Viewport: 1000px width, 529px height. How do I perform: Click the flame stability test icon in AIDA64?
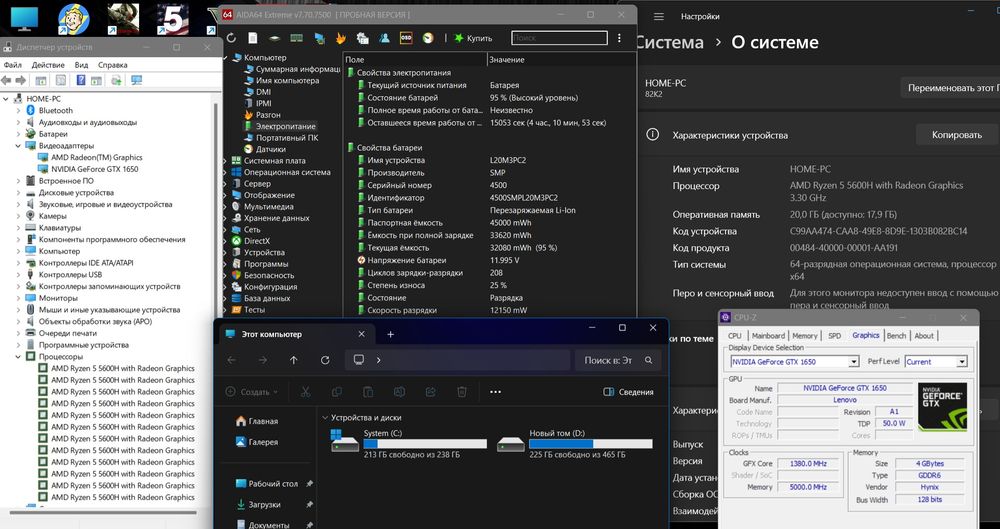coord(341,38)
